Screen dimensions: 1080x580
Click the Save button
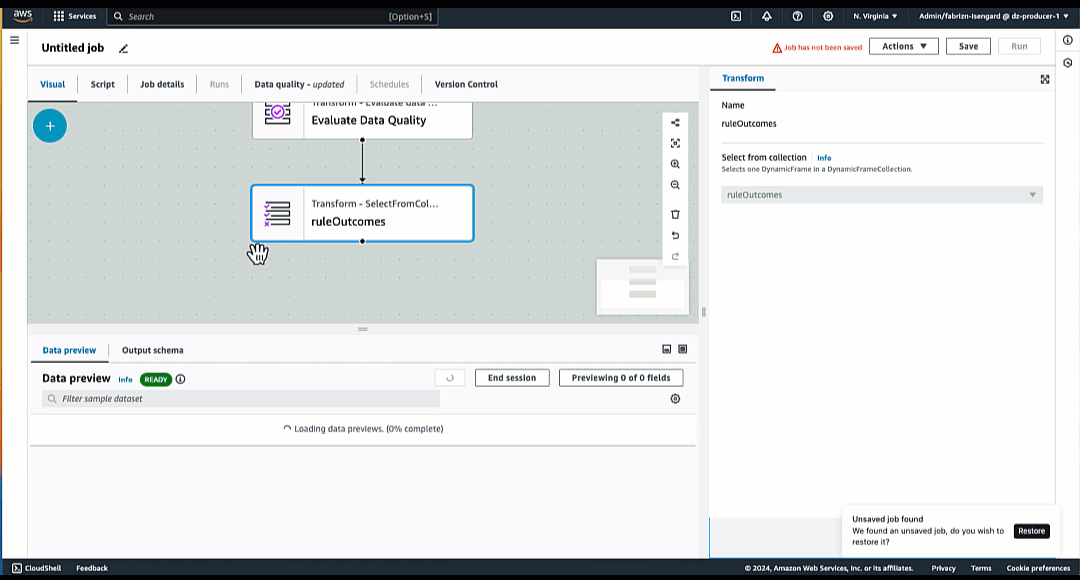point(968,46)
